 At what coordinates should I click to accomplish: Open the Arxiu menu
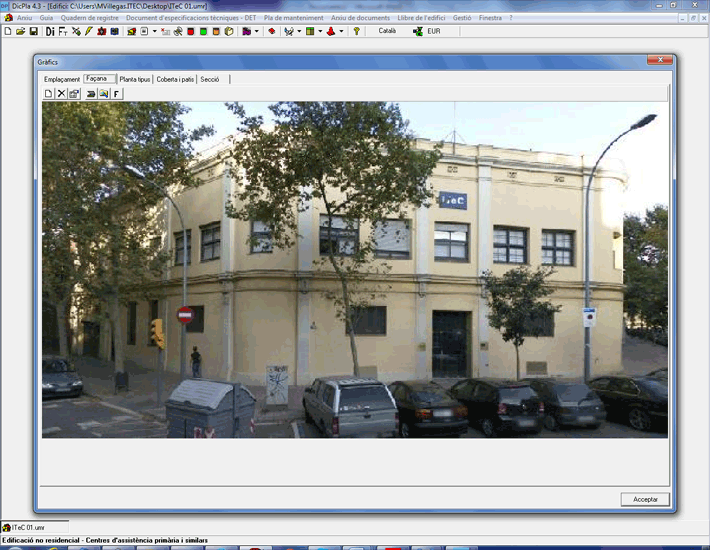(x=24, y=18)
